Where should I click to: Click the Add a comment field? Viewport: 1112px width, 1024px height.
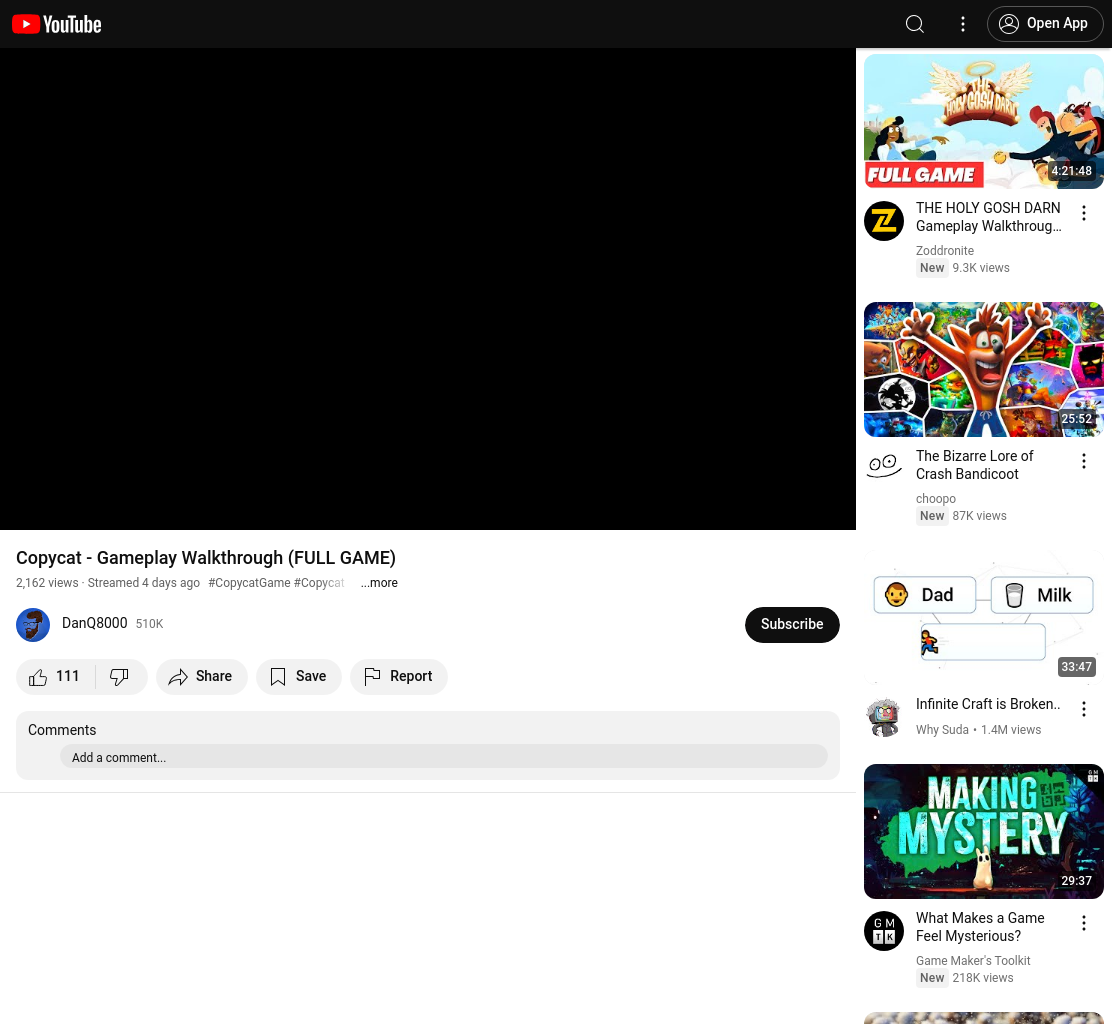click(x=444, y=757)
